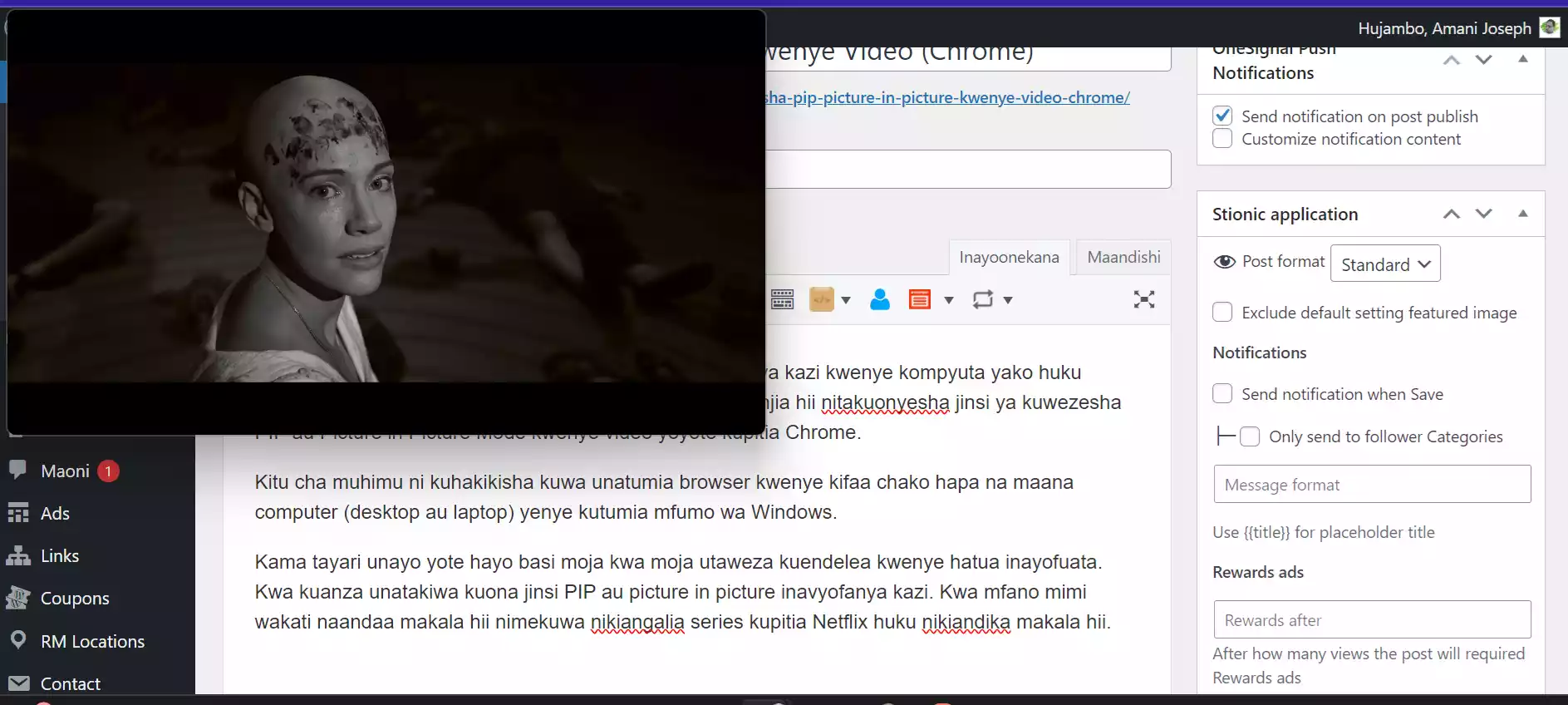This screenshot has width=1568, height=705.
Task: Move OneSignal Push Notifications panel up
Action: coord(1452,60)
